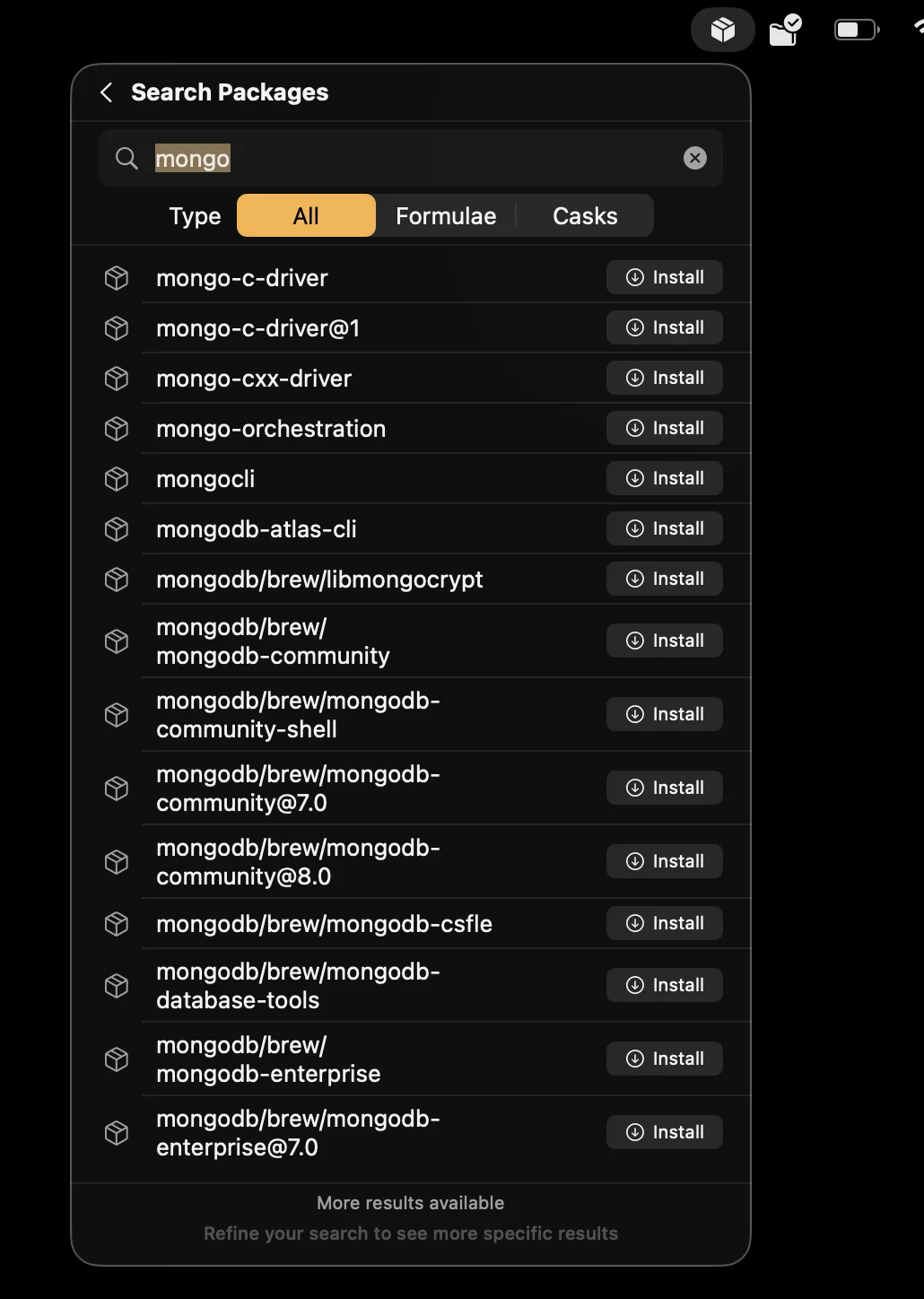Image resolution: width=924 pixels, height=1299 pixels.
Task: Click the cube icon next to mongocli
Action: click(x=117, y=478)
